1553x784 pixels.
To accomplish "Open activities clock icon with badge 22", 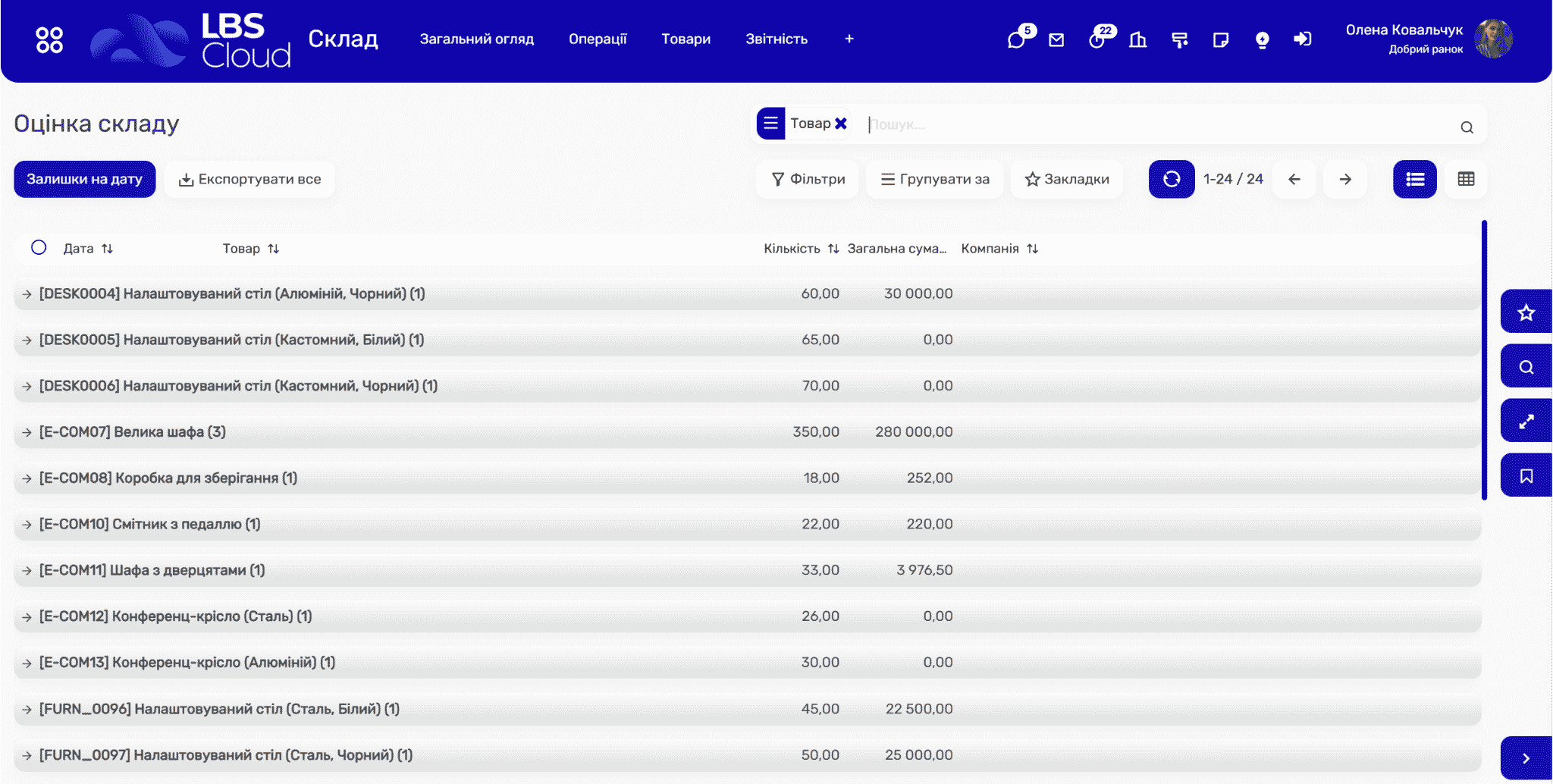I will pyautogui.click(x=1098, y=39).
